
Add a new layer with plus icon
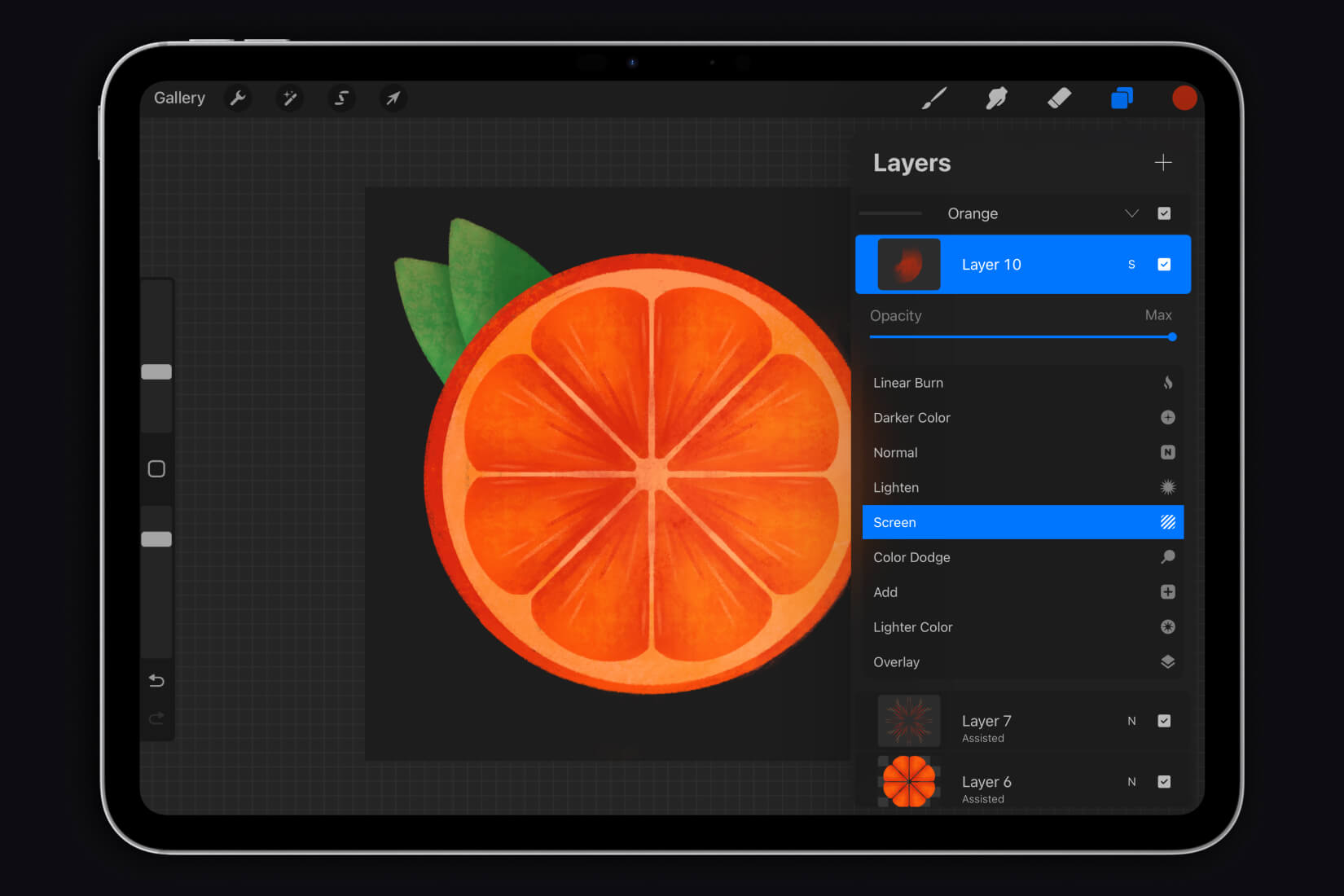[x=1163, y=163]
